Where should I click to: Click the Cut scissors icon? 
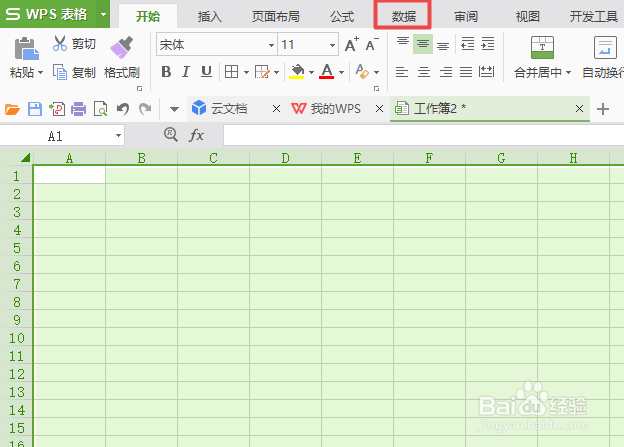coord(60,43)
